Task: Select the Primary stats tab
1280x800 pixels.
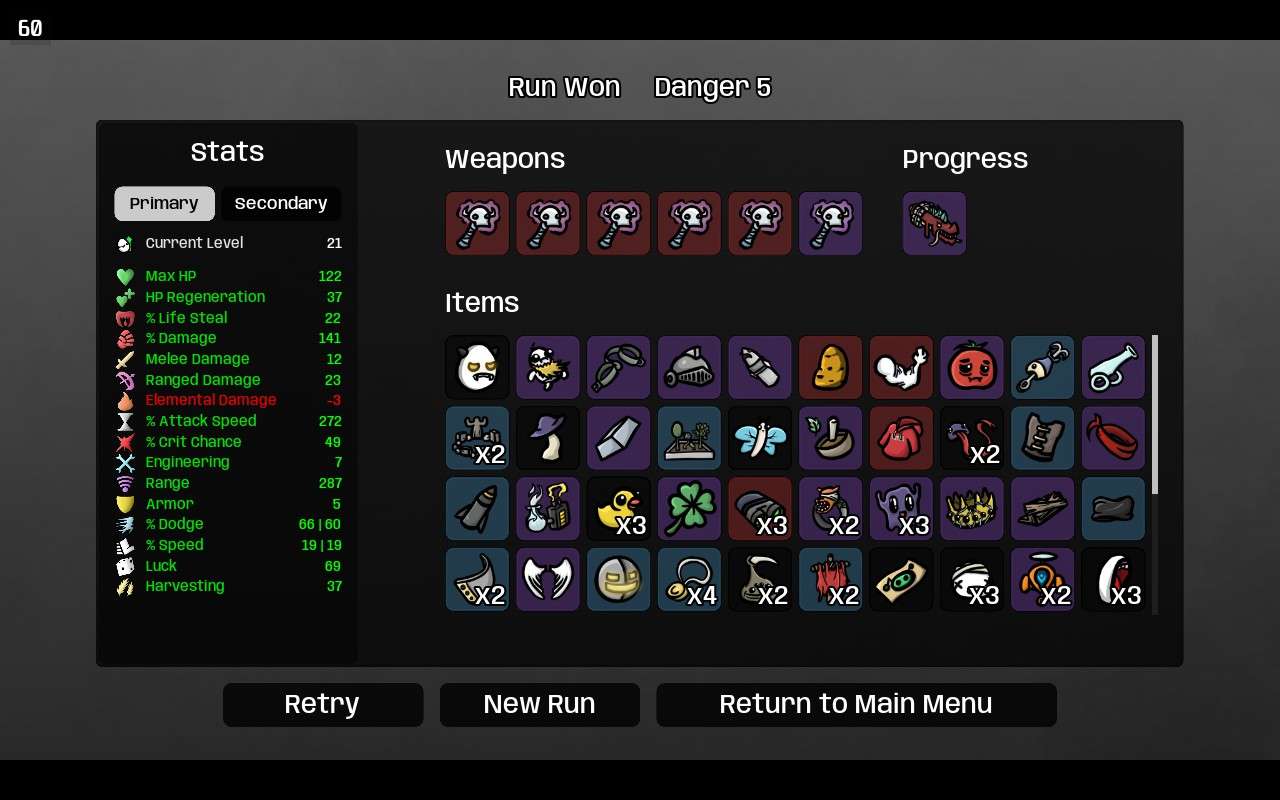Action: point(164,203)
